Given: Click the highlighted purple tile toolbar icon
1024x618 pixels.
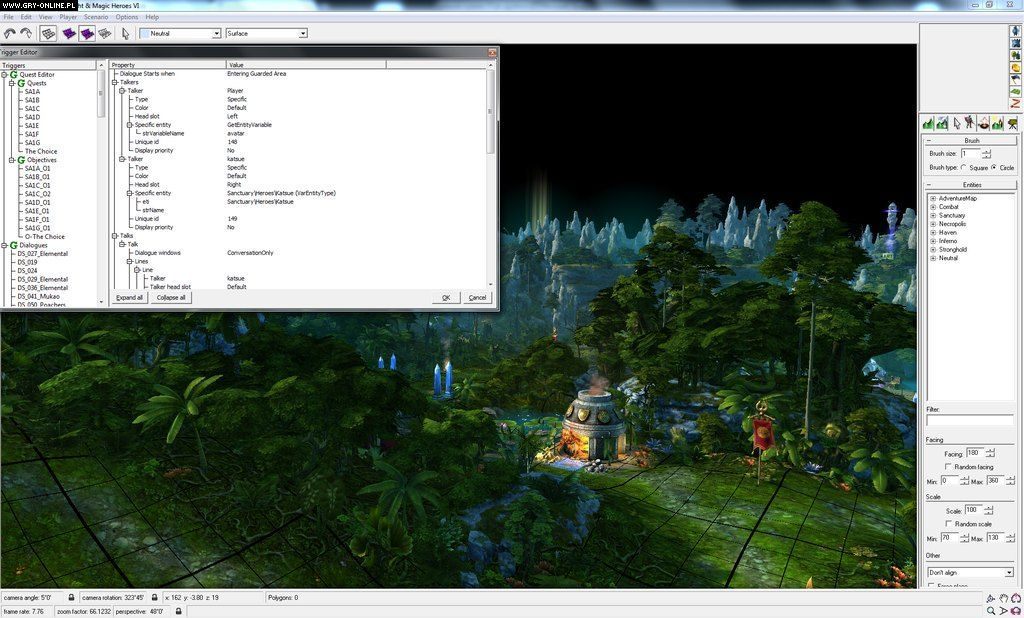Looking at the screenshot, I should tap(87, 33).
